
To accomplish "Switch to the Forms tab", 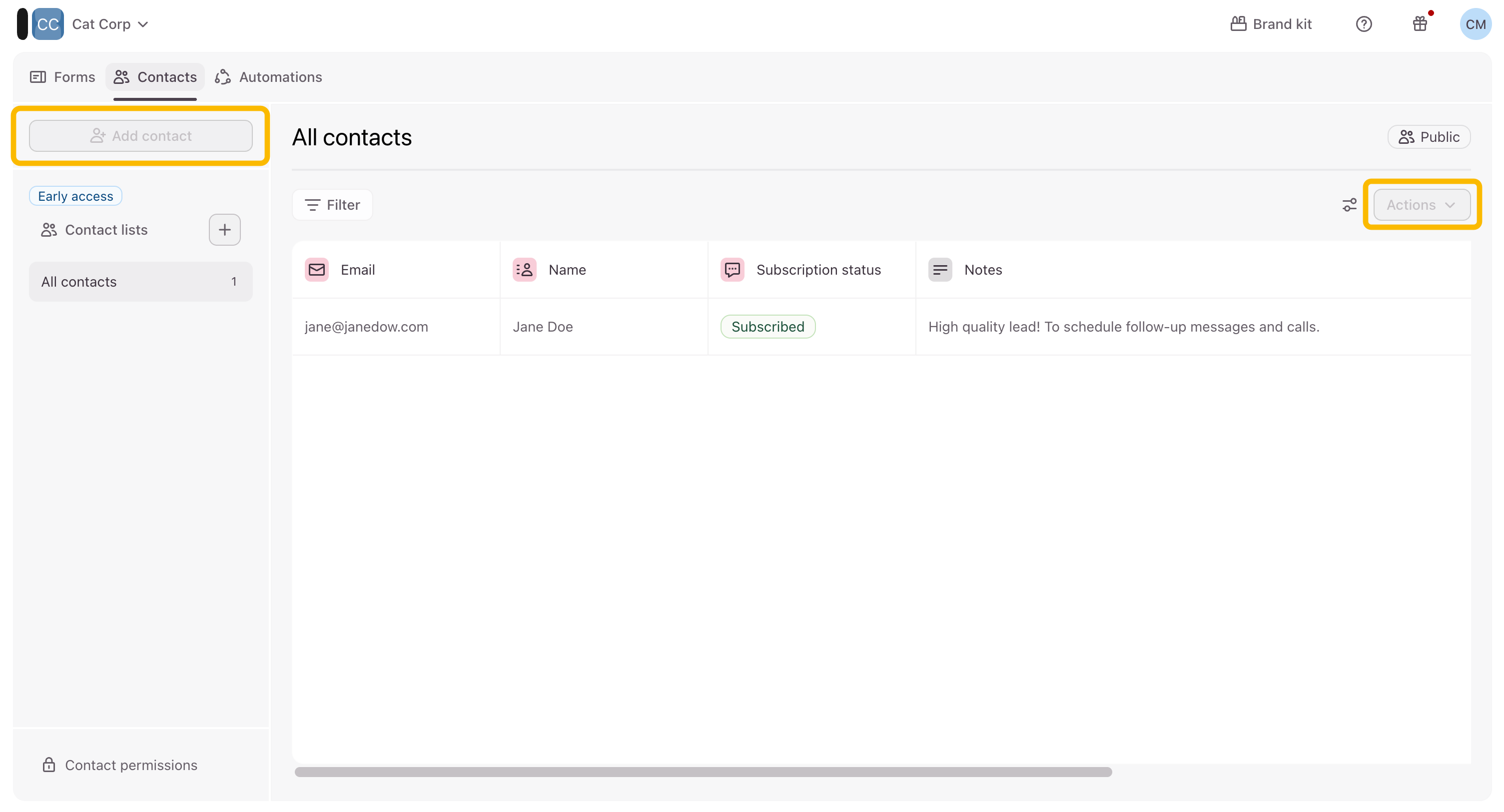I will [x=62, y=77].
